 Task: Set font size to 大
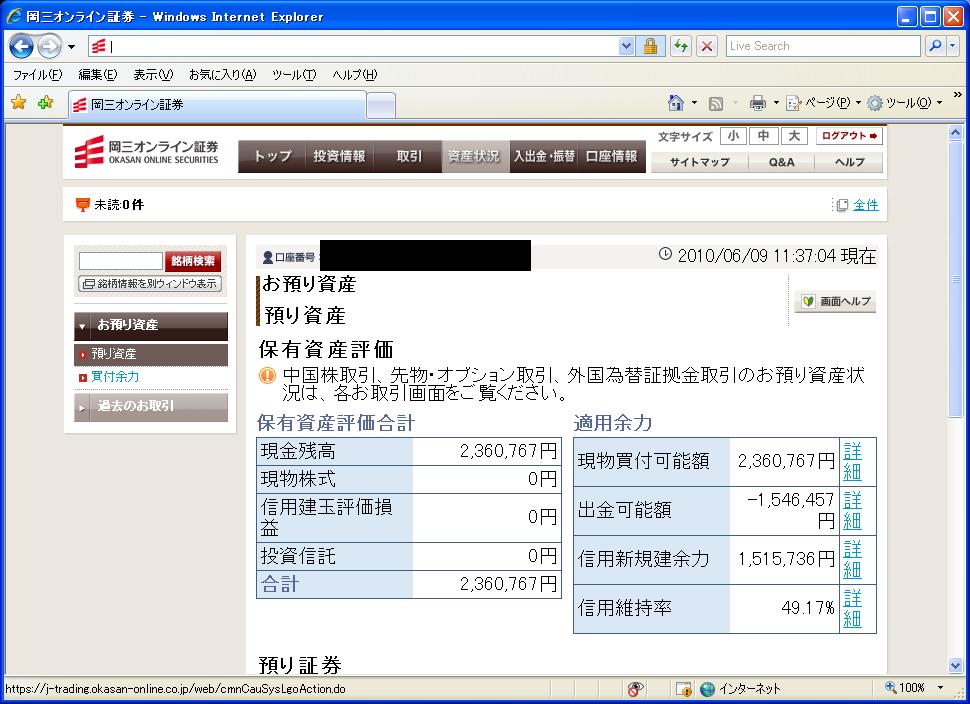[793, 136]
